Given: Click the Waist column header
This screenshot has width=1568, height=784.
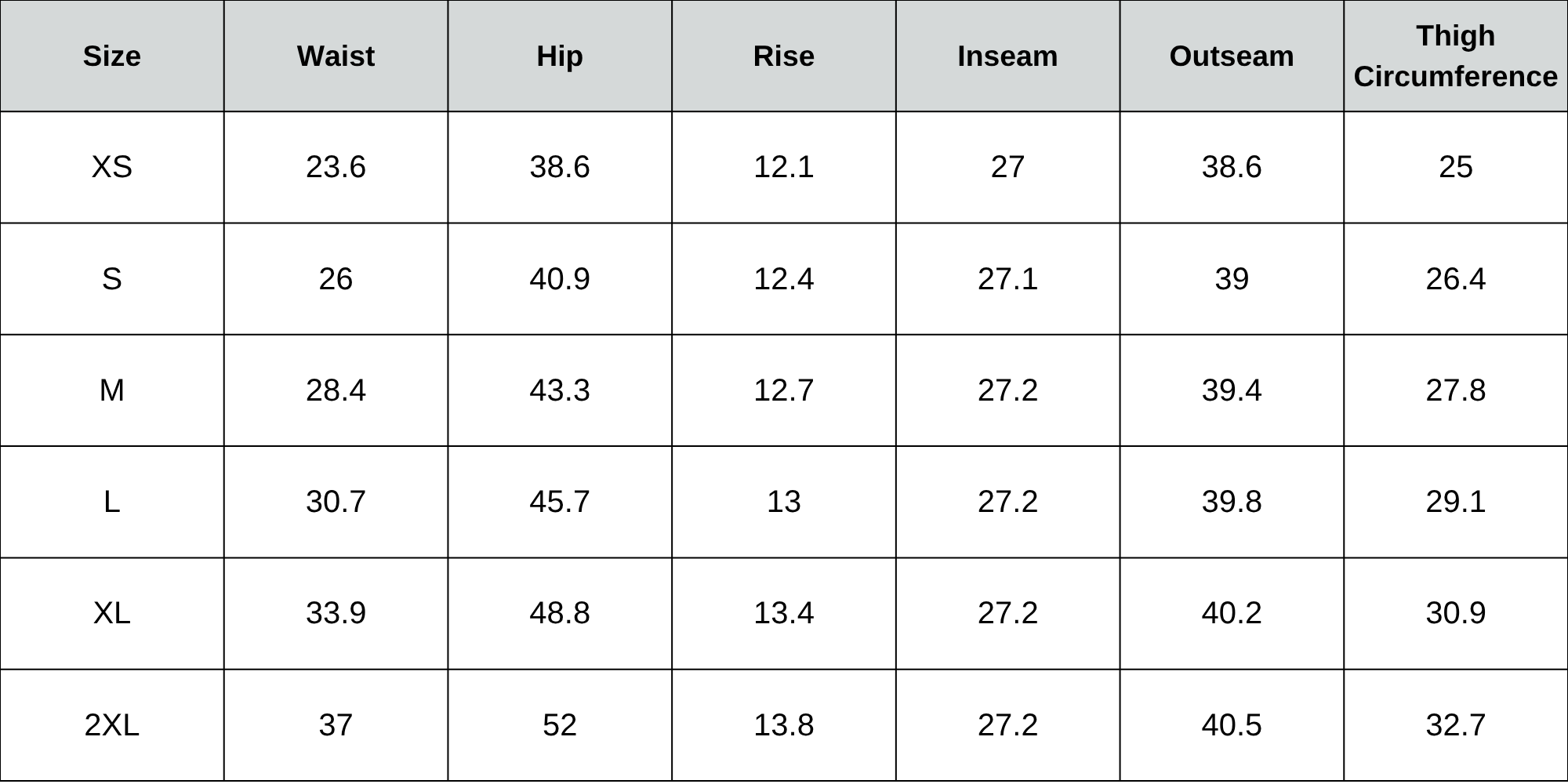Looking at the screenshot, I should (x=336, y=56).
